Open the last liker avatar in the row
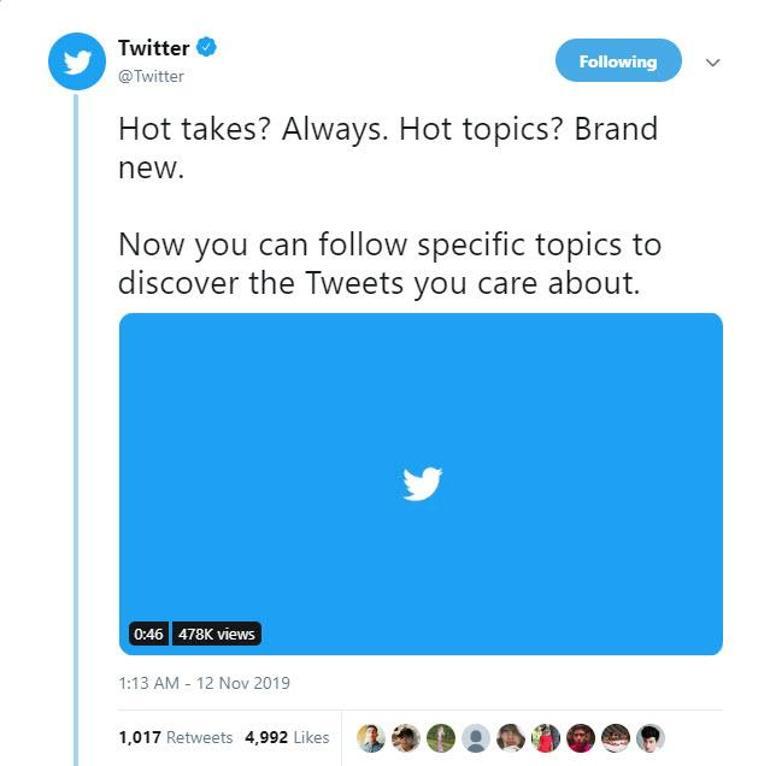 click(650, 738)
